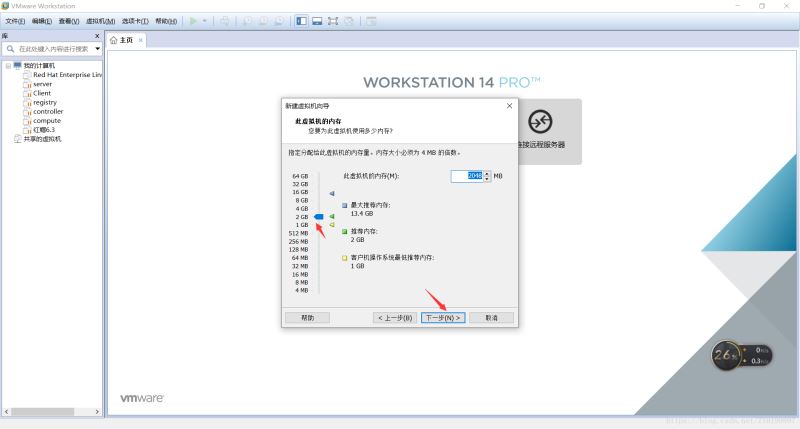Close the 主页 tab
The image size is (800, 429).
(x=140, y=40)
